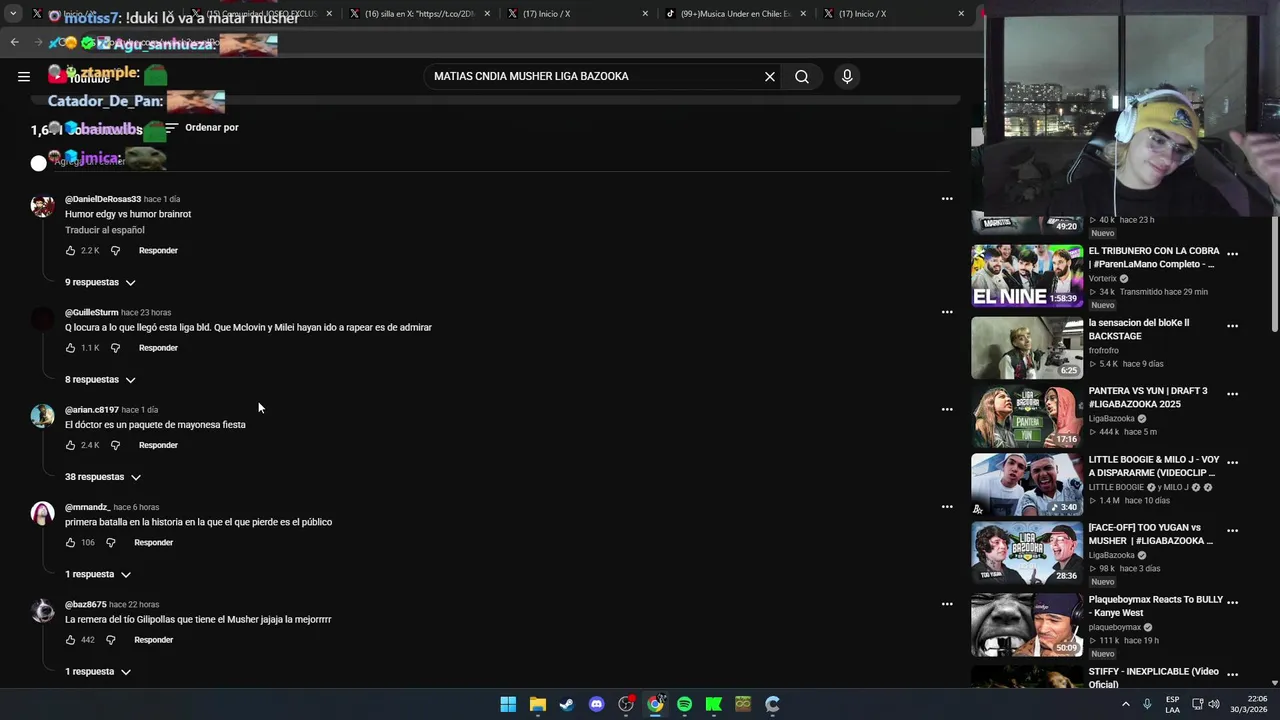Open the BACKSTAGE 6:25 video thumbnail

pos(1027,348)
